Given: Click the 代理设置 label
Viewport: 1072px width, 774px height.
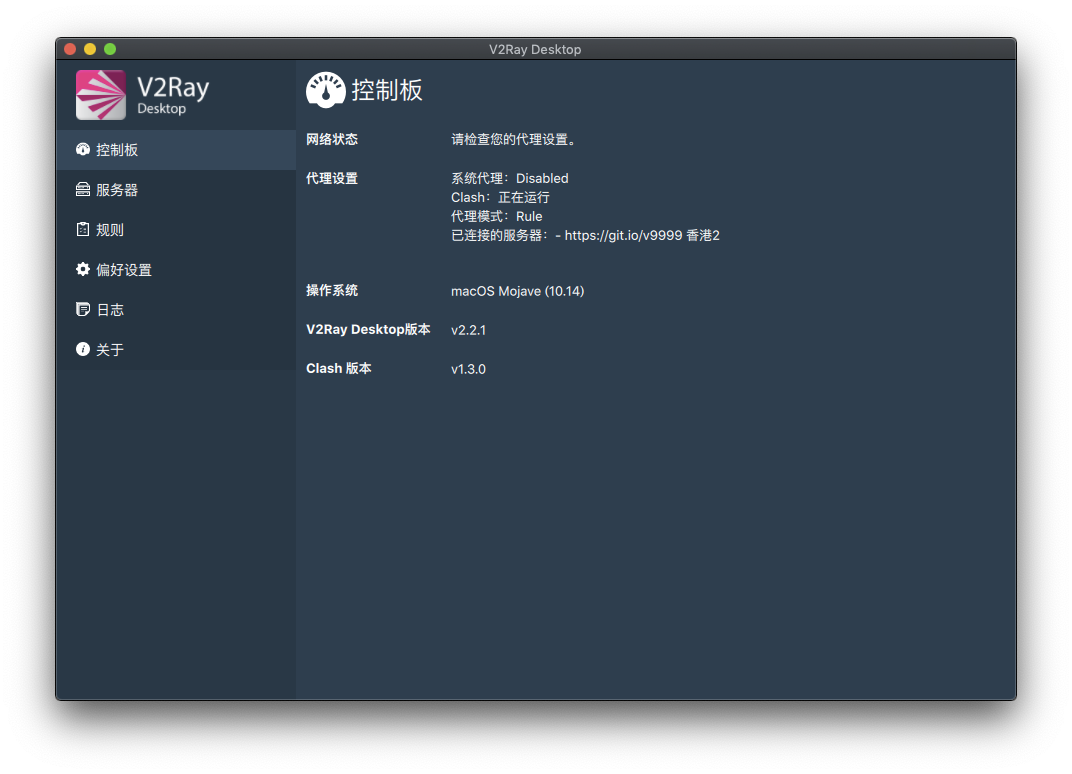Looking at the screenshot, I should pyautogui.click(x=332, y=178).
